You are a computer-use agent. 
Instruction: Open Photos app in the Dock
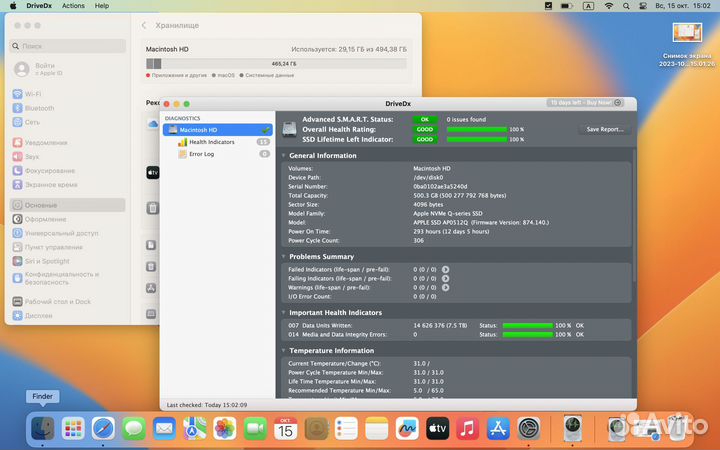click(x=225, y=429)
